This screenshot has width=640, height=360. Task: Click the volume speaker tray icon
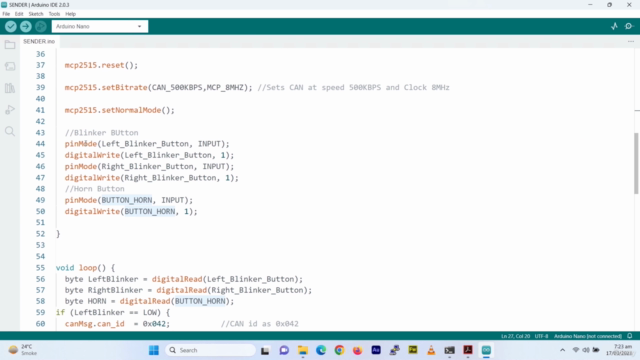click(586, 350)
